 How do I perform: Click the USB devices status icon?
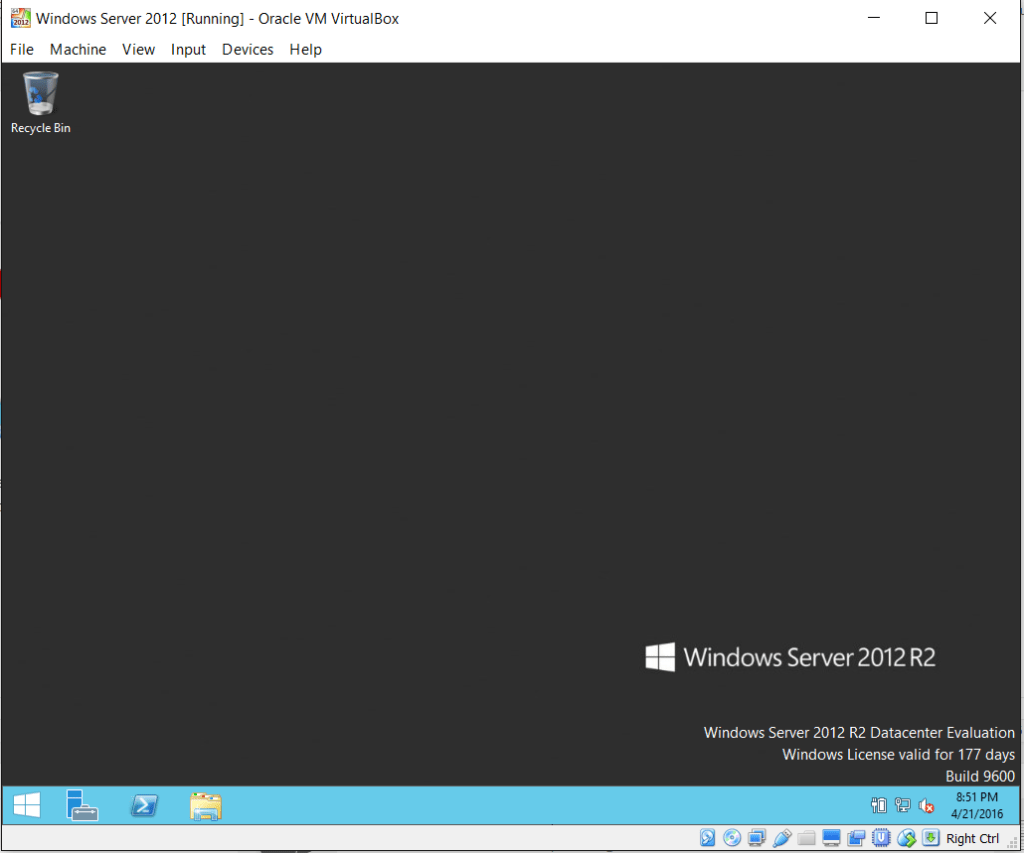pos(782,838)
